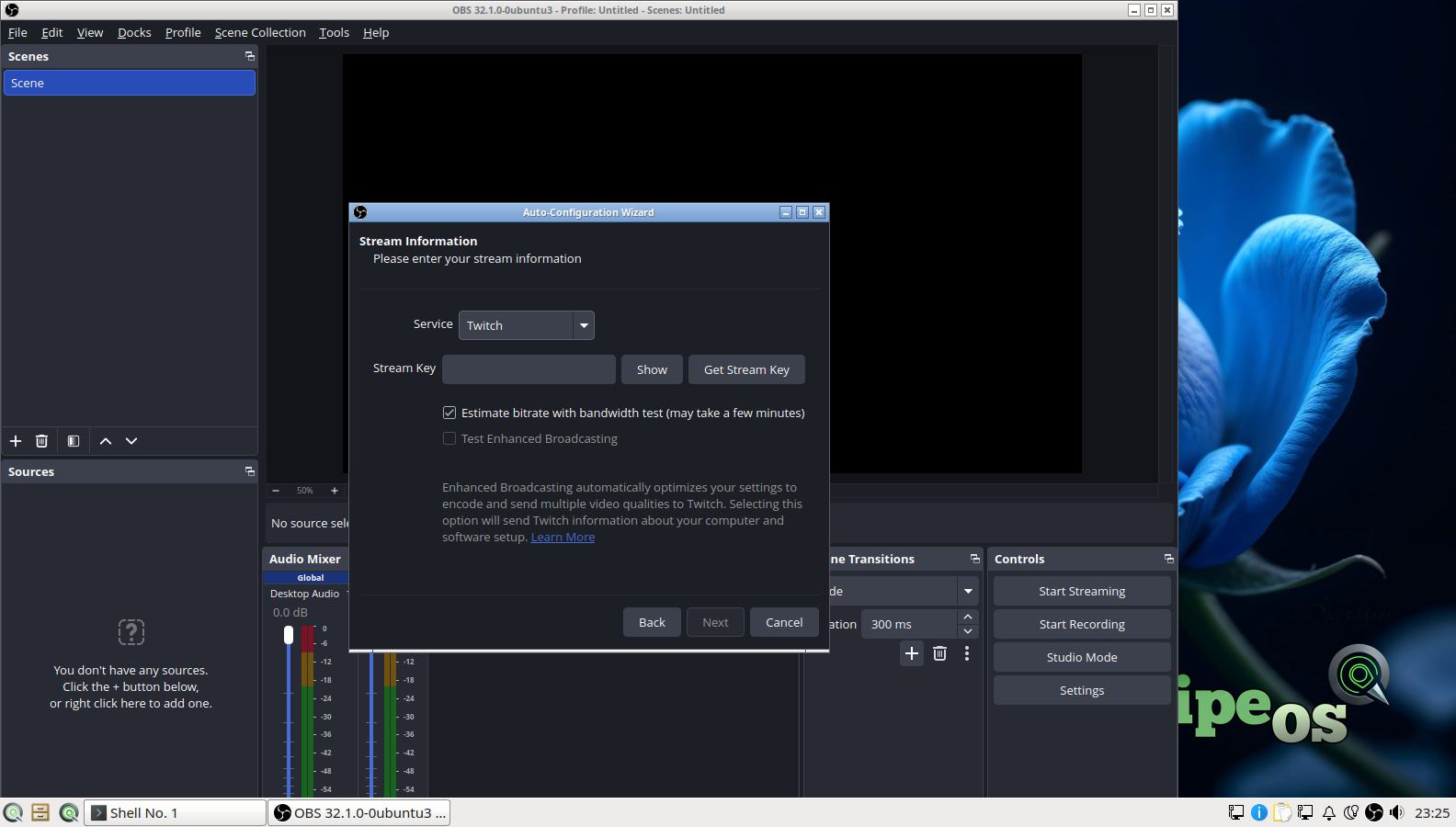
Task: Open the Profile menu
Action: tap(183, 32)
